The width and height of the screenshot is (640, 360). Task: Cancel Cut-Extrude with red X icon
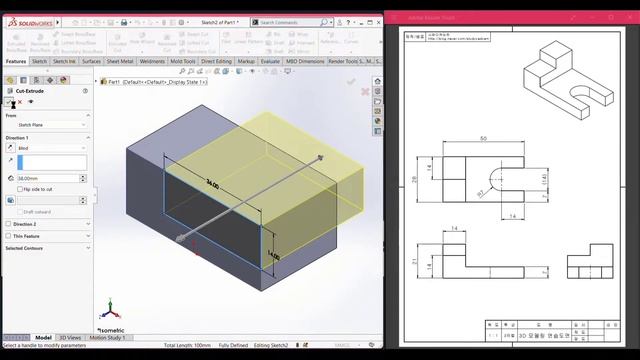pyautogui.click(x=20, y=102)
